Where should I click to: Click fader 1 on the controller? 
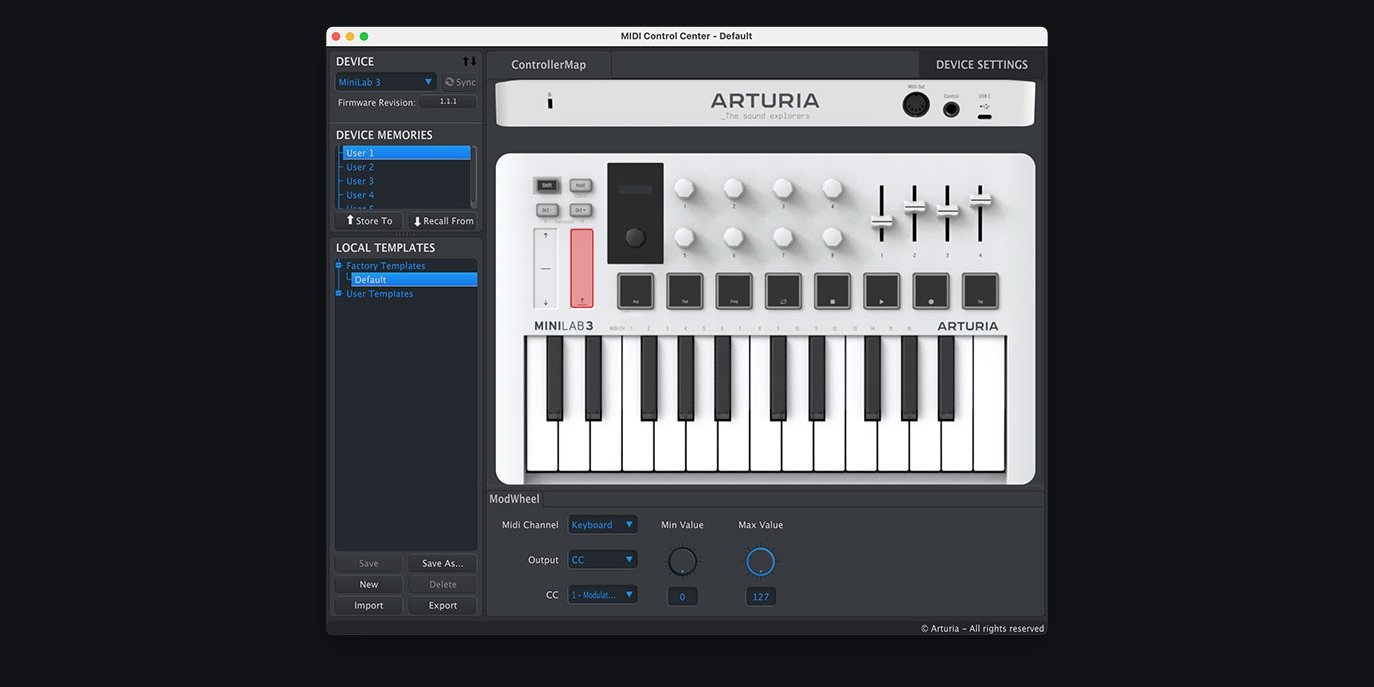[882, 221]
